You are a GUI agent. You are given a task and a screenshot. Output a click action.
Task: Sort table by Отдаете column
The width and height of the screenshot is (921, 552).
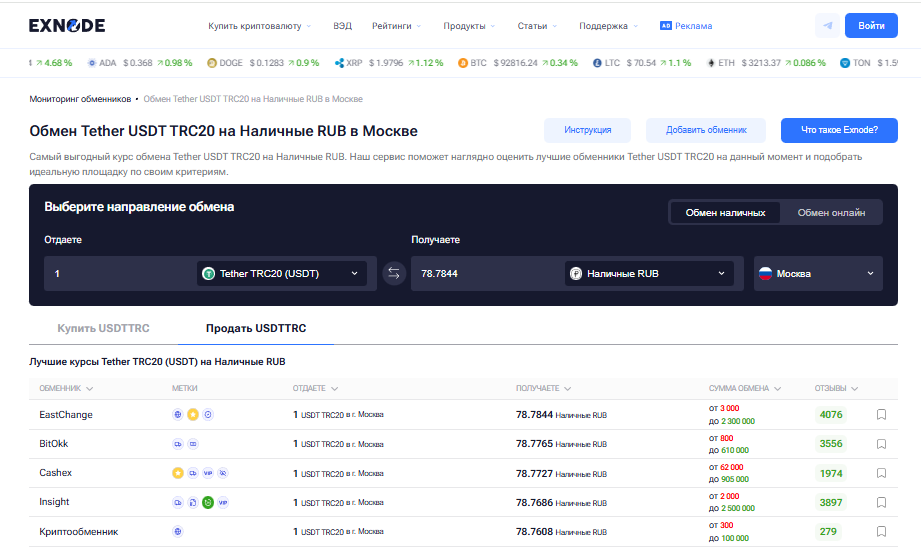click(315, 388)
